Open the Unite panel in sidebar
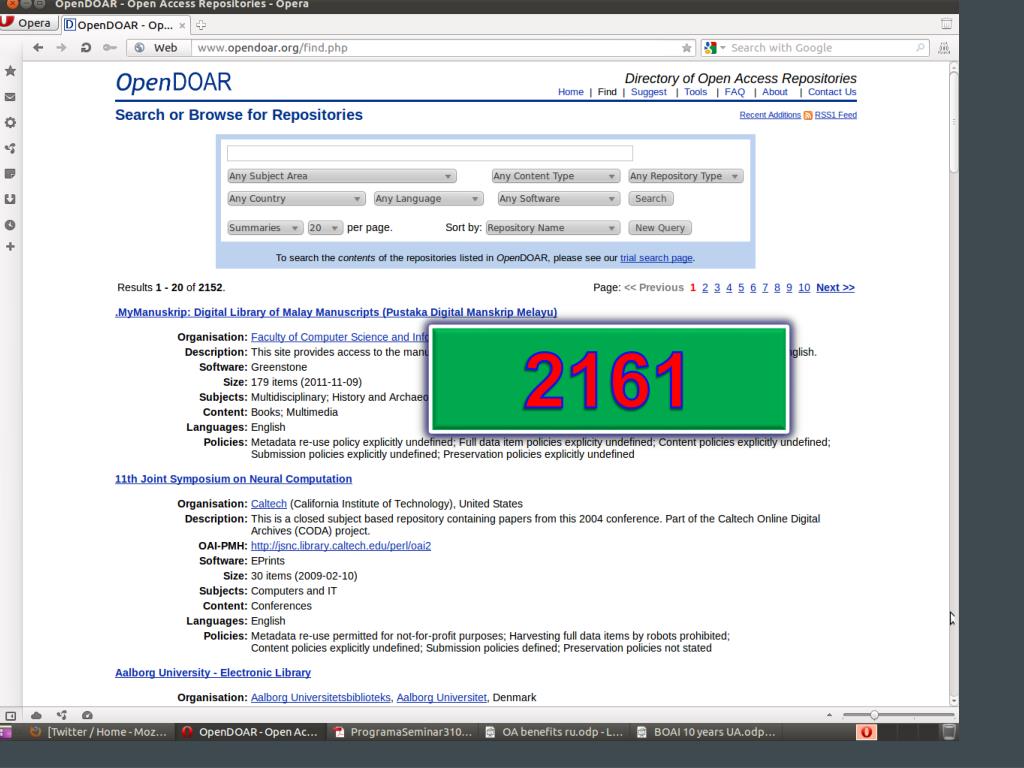Screen dimensions: 1024x768 click(x=10, y=148)
